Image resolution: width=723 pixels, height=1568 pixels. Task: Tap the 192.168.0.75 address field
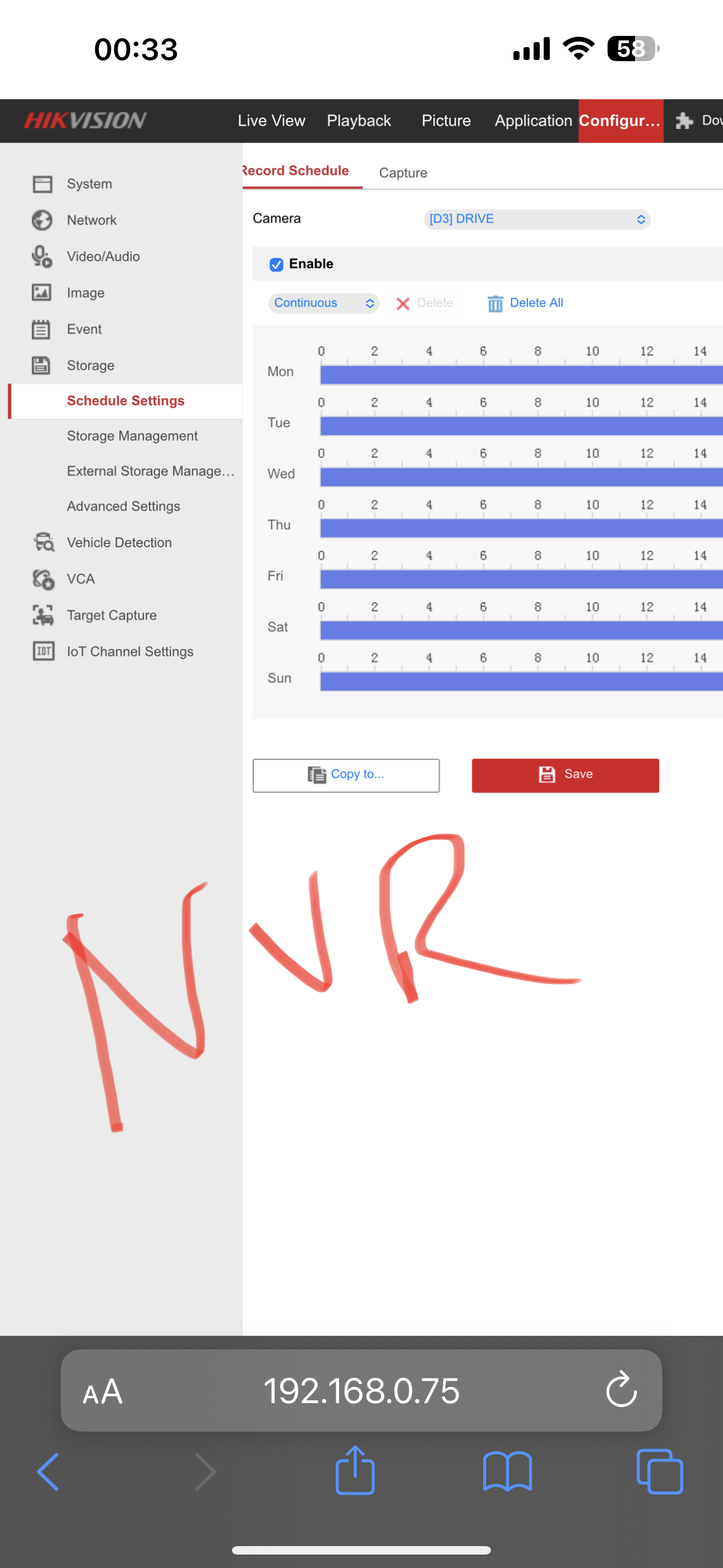361,1391
